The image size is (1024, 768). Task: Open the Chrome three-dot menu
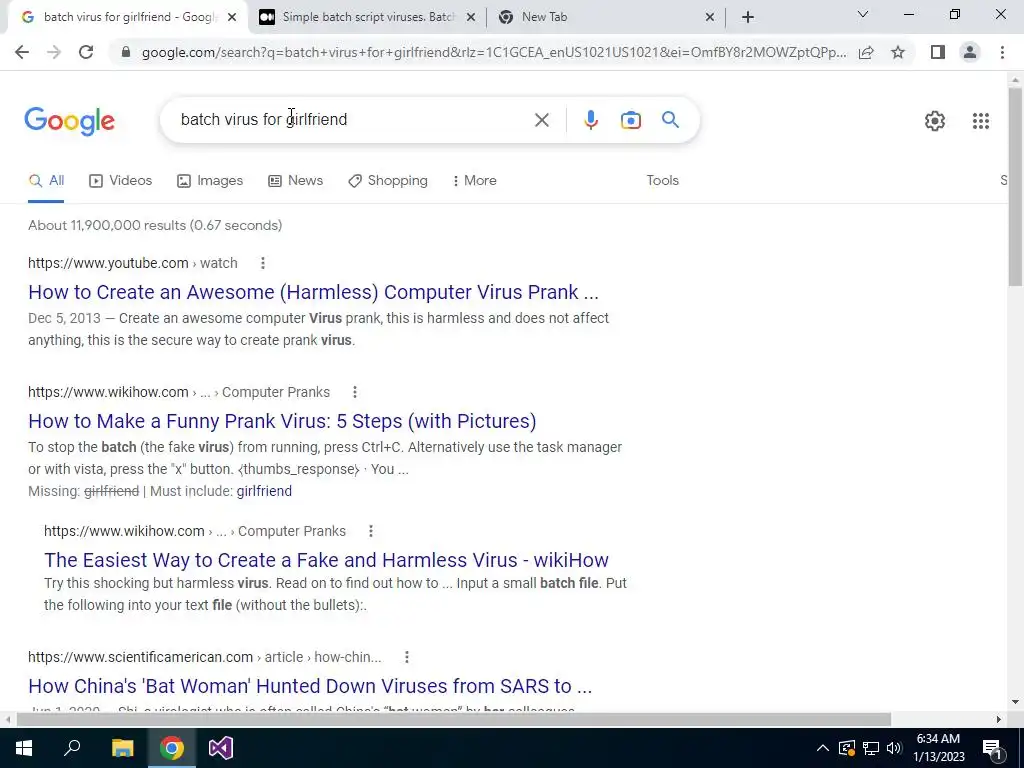click(1002, 52)
